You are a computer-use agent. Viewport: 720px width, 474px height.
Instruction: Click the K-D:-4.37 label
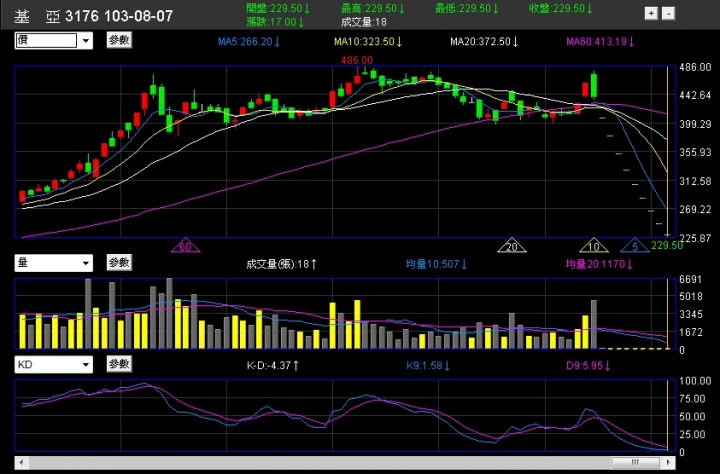pos(273,366)
